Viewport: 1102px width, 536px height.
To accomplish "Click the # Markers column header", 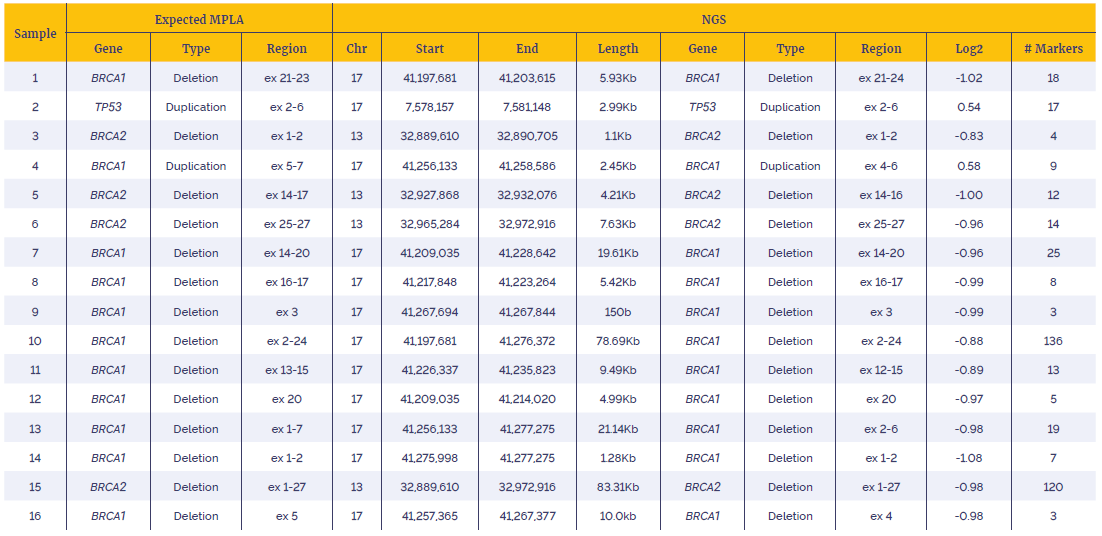I will point(1053,48).
